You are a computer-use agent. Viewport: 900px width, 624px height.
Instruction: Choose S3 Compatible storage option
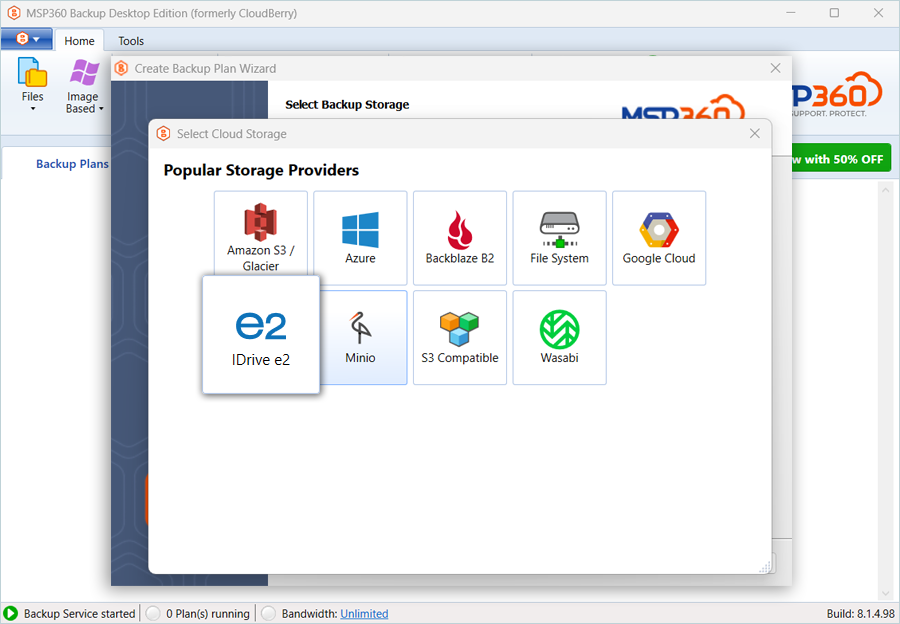pyautogui.click(x=460, y=337)
